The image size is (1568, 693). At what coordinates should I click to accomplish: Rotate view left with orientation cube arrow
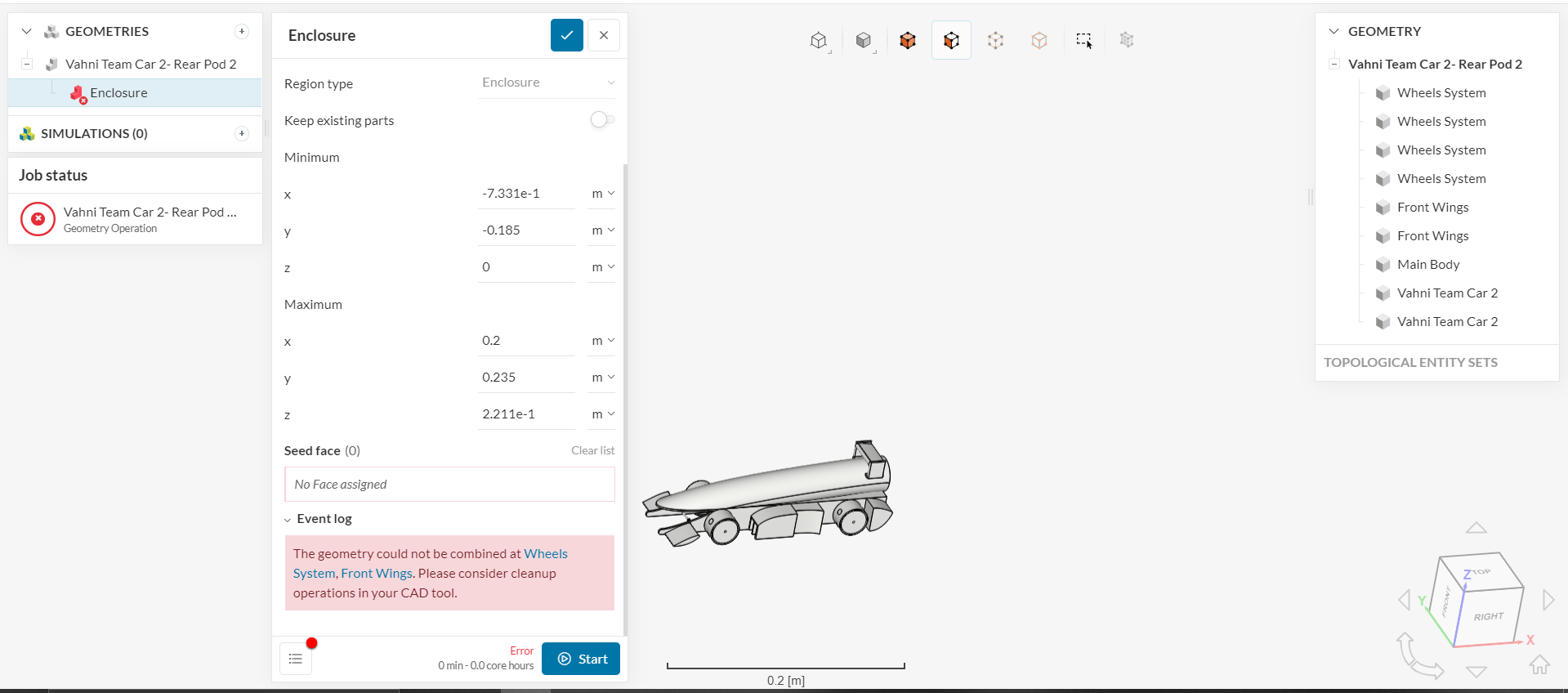pyautogui.click(x=1405, y=600)
